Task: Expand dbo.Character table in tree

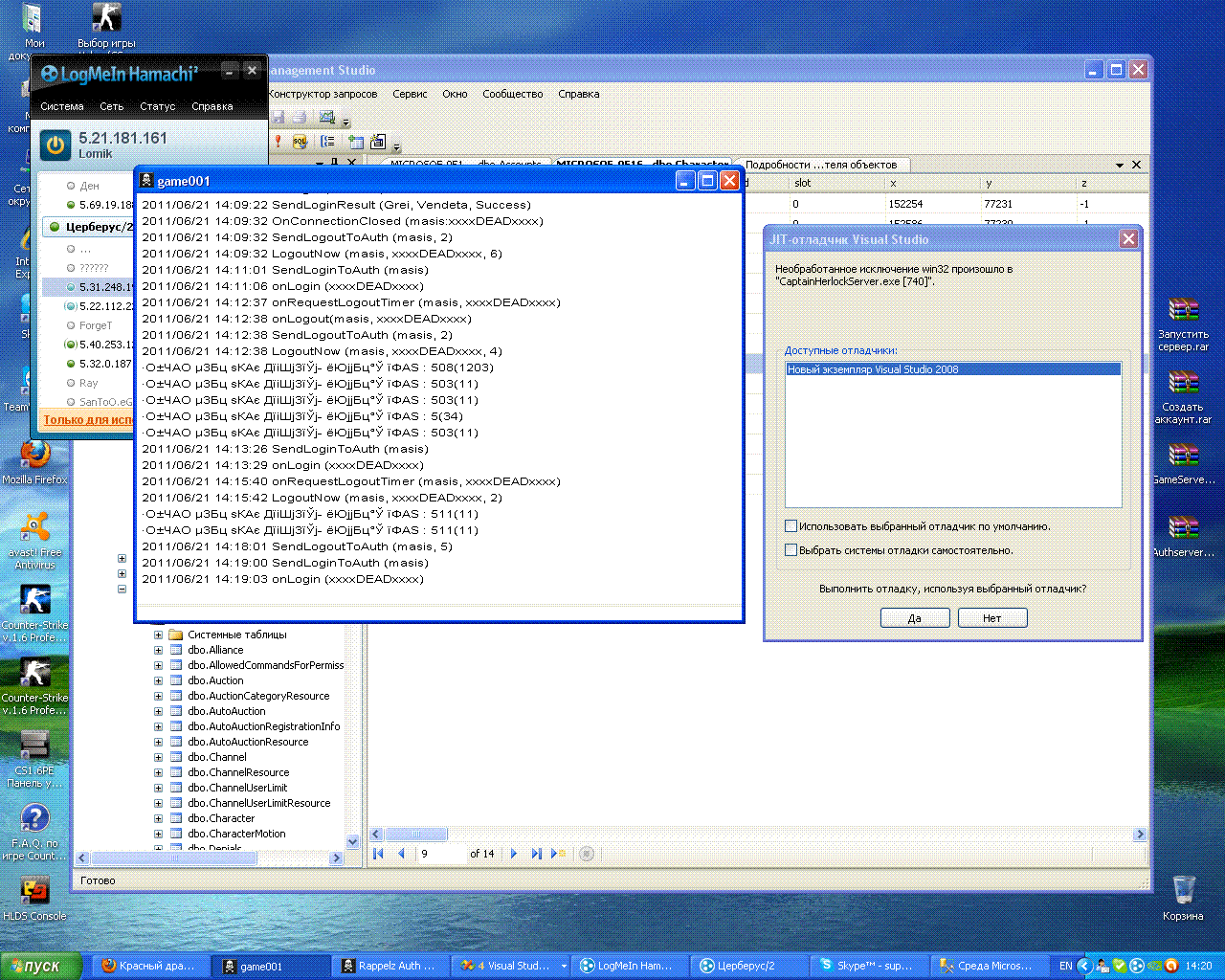Action: pos(158,818)
